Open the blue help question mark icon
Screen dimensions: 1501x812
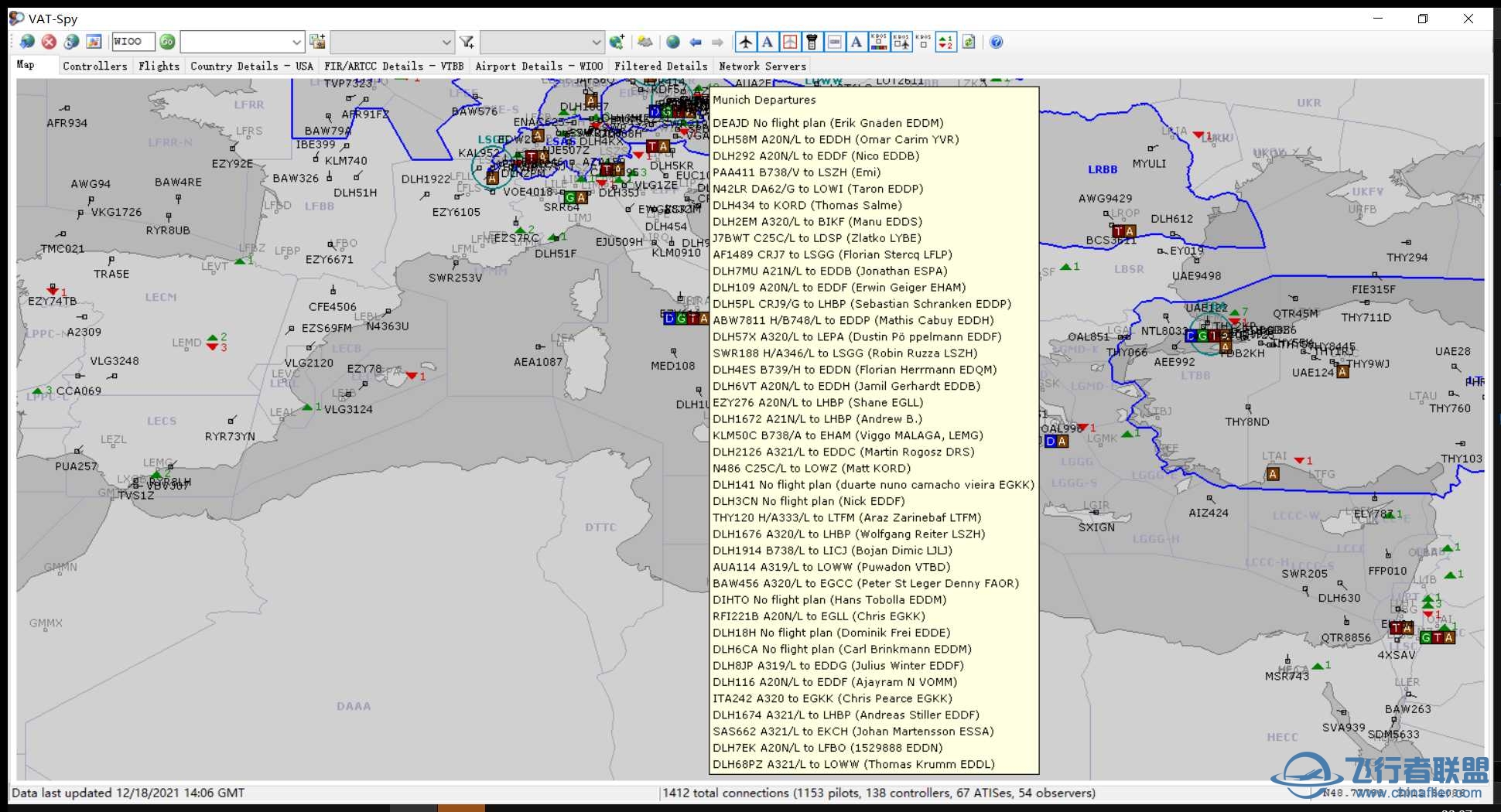997,42
